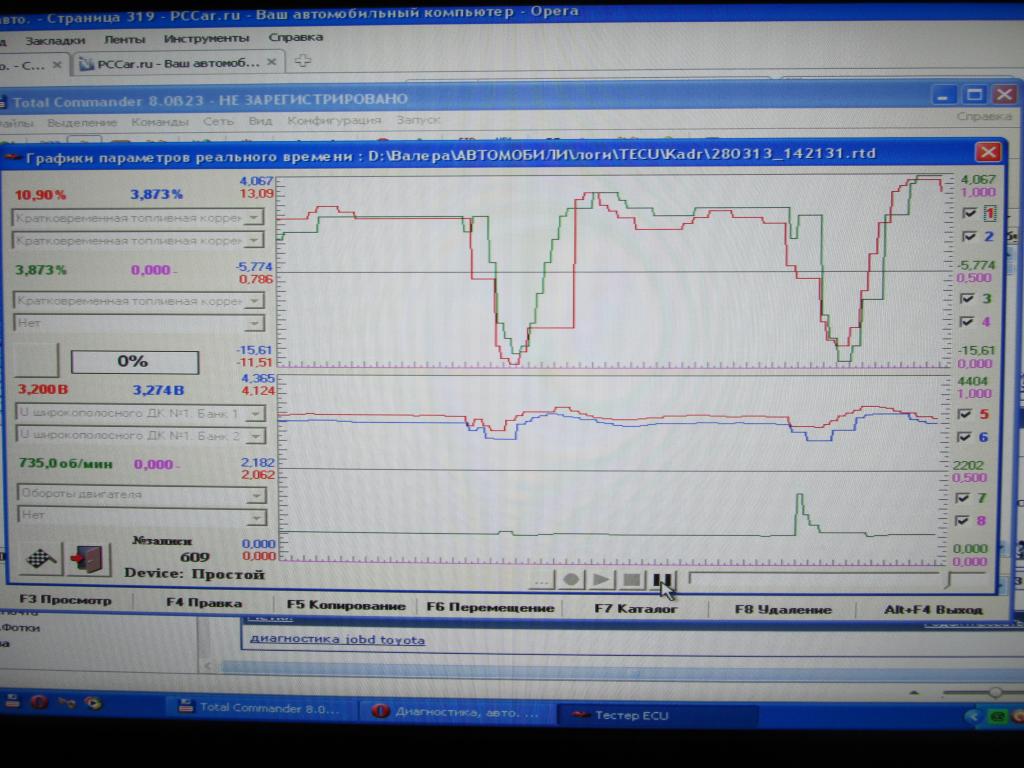This screenshot has height=768, width=1024.
Task: Click the Opera icon in the quick launch
Action: click(x=39, y=703)
